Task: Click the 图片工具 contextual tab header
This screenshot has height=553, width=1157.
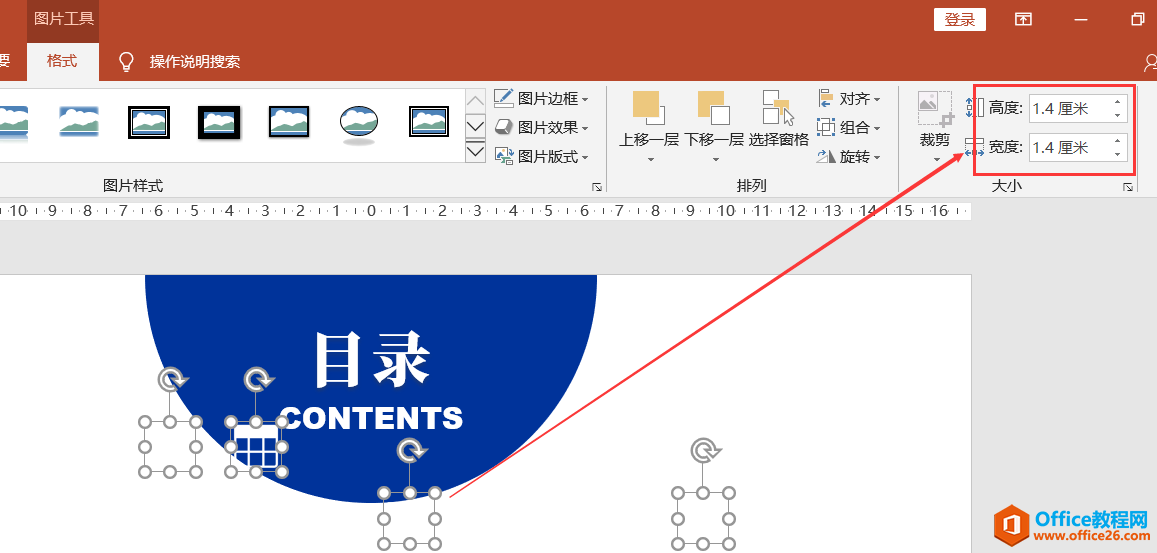Action: click(63, 18)
